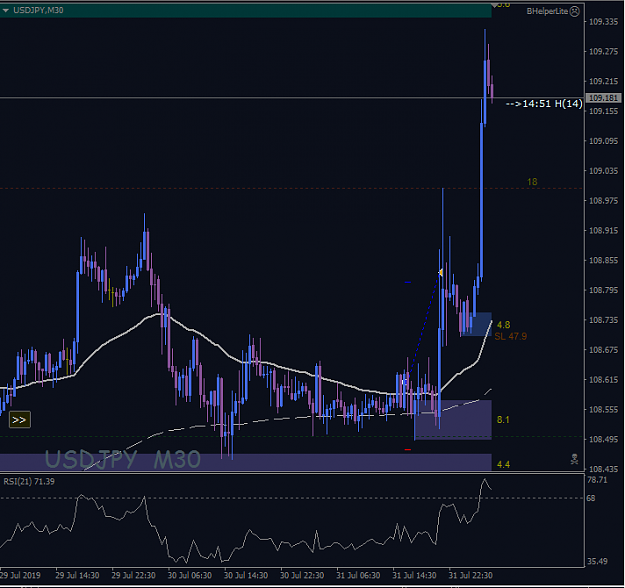Click the time label 30 Jul 22:30
The height and width of the screenshot is (588, 625).
click(302, 575)
